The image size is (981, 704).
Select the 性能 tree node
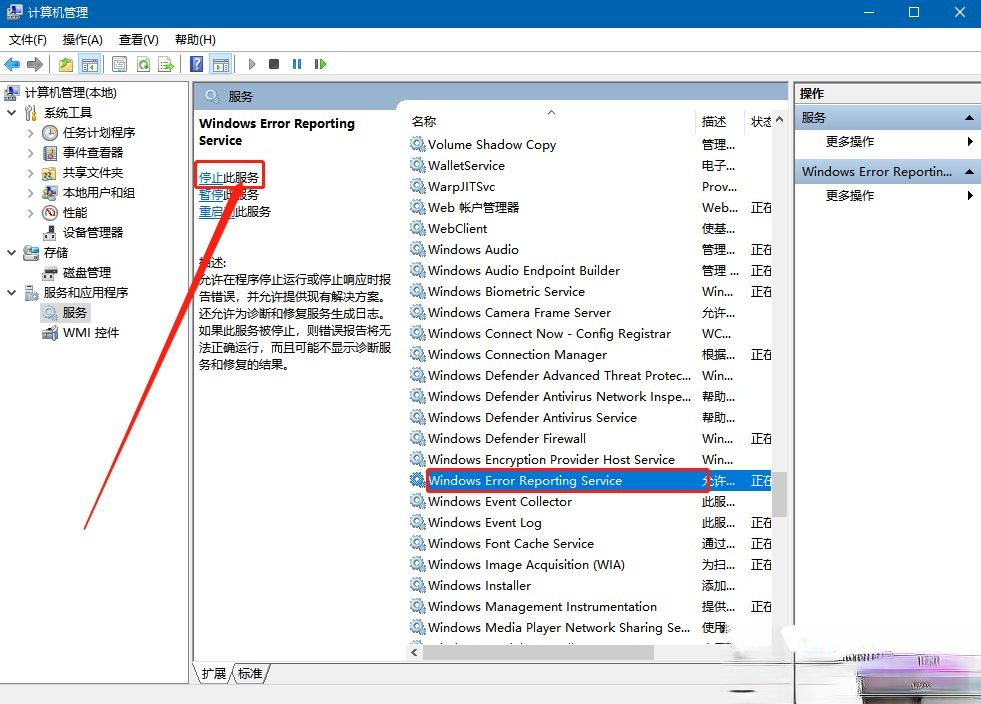[x=75, y=213]
